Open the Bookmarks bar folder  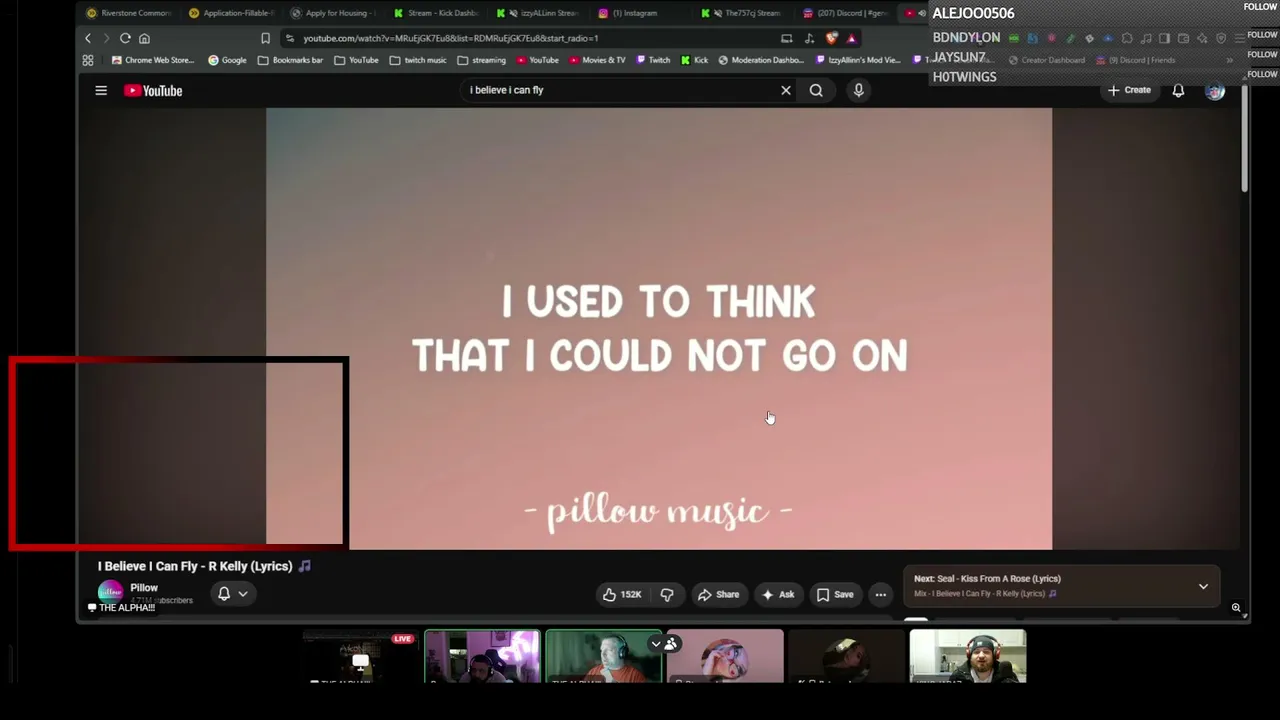click(291, 60)
